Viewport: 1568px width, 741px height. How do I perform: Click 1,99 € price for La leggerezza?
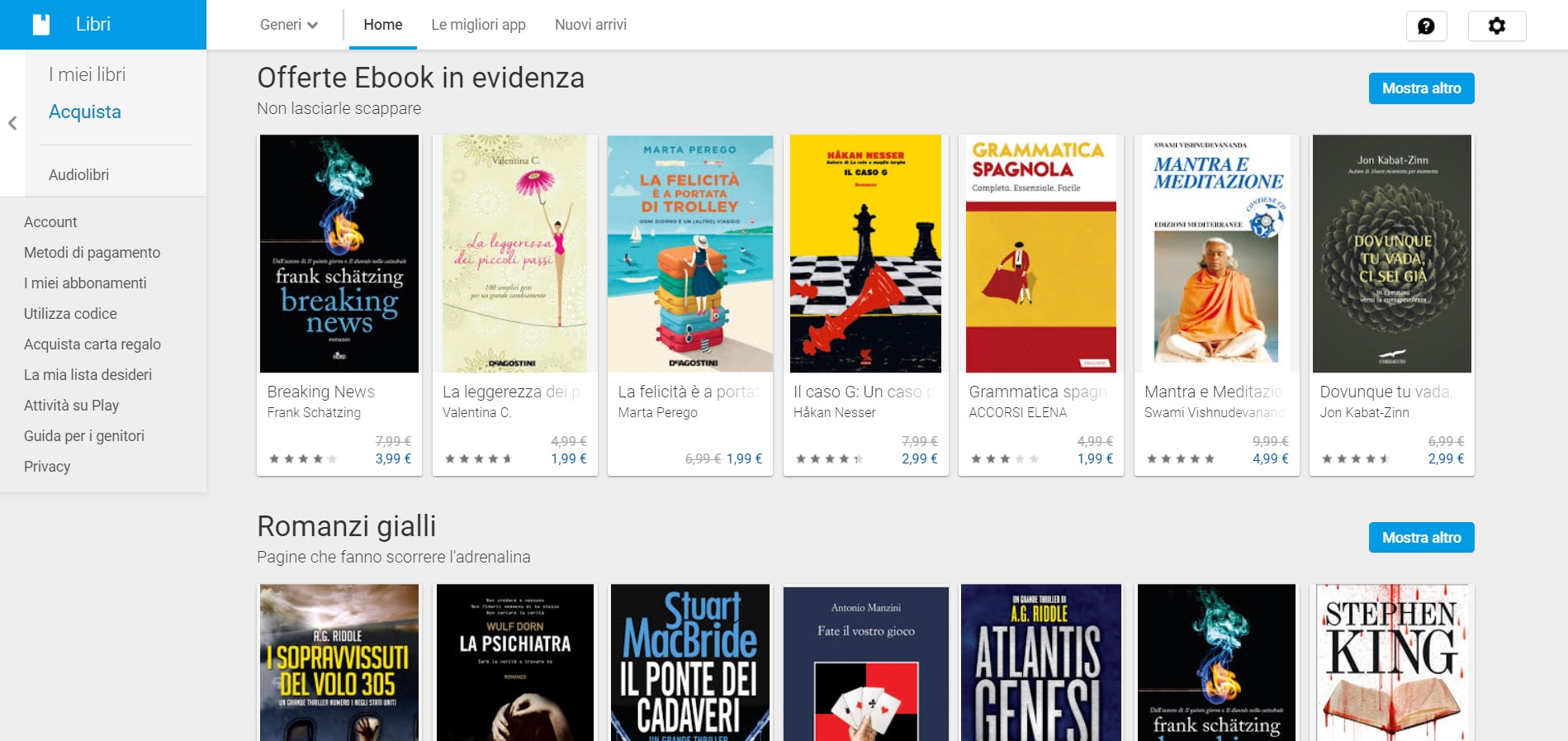click(569, 458)
